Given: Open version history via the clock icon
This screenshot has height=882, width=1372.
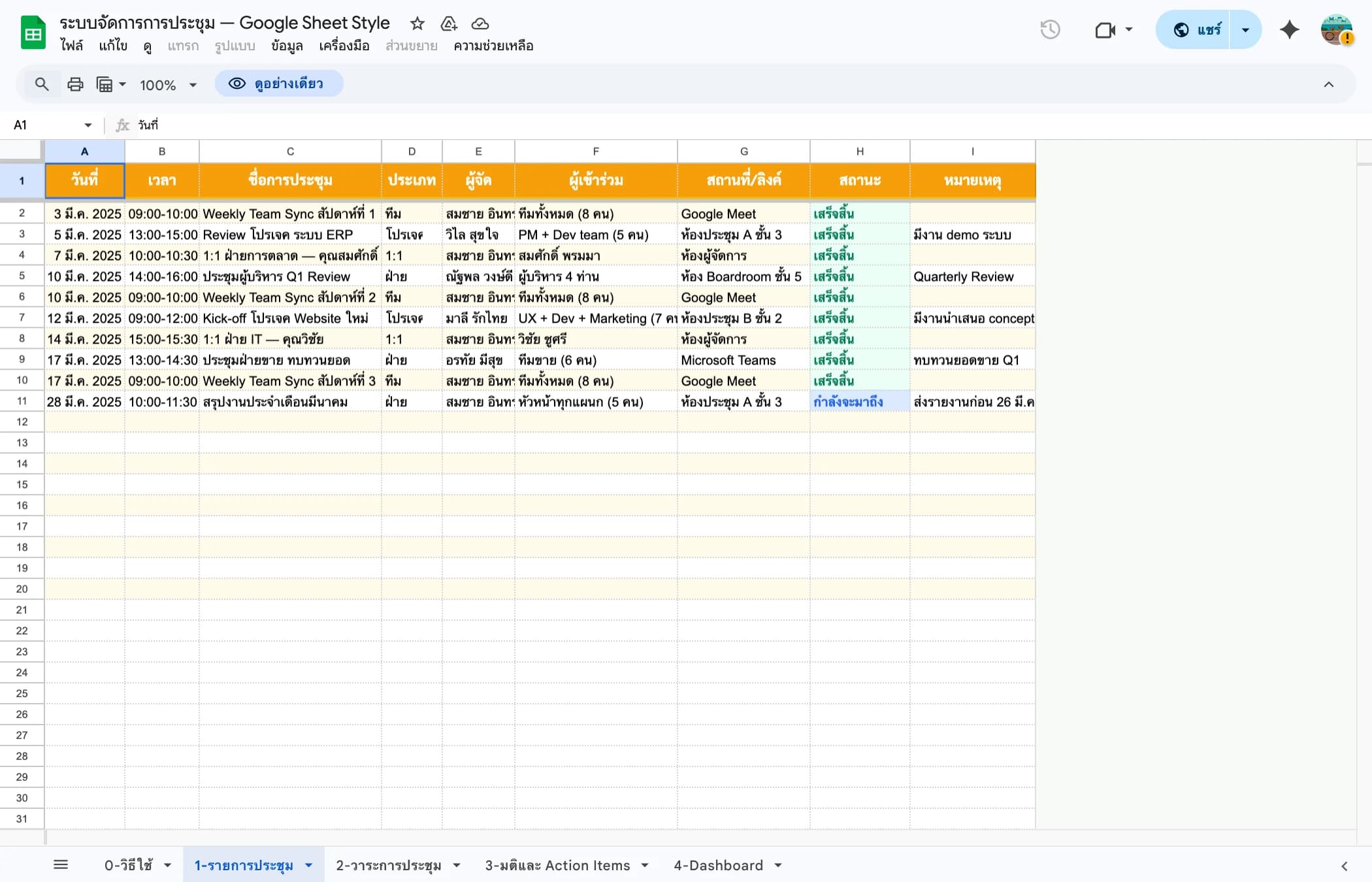Looking at the screenshot, I should pyautogui.click(x=1051, y=29).
